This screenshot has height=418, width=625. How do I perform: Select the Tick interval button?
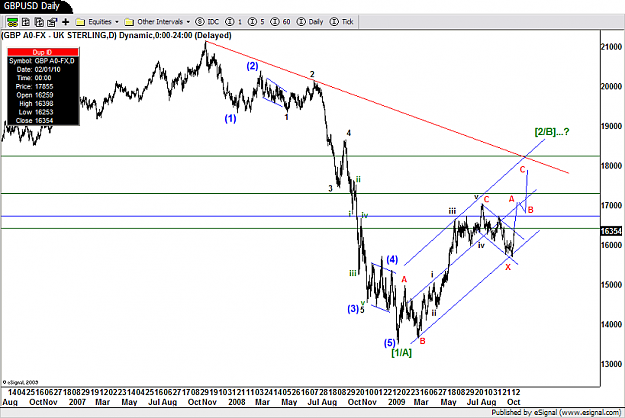coord(342,22)
